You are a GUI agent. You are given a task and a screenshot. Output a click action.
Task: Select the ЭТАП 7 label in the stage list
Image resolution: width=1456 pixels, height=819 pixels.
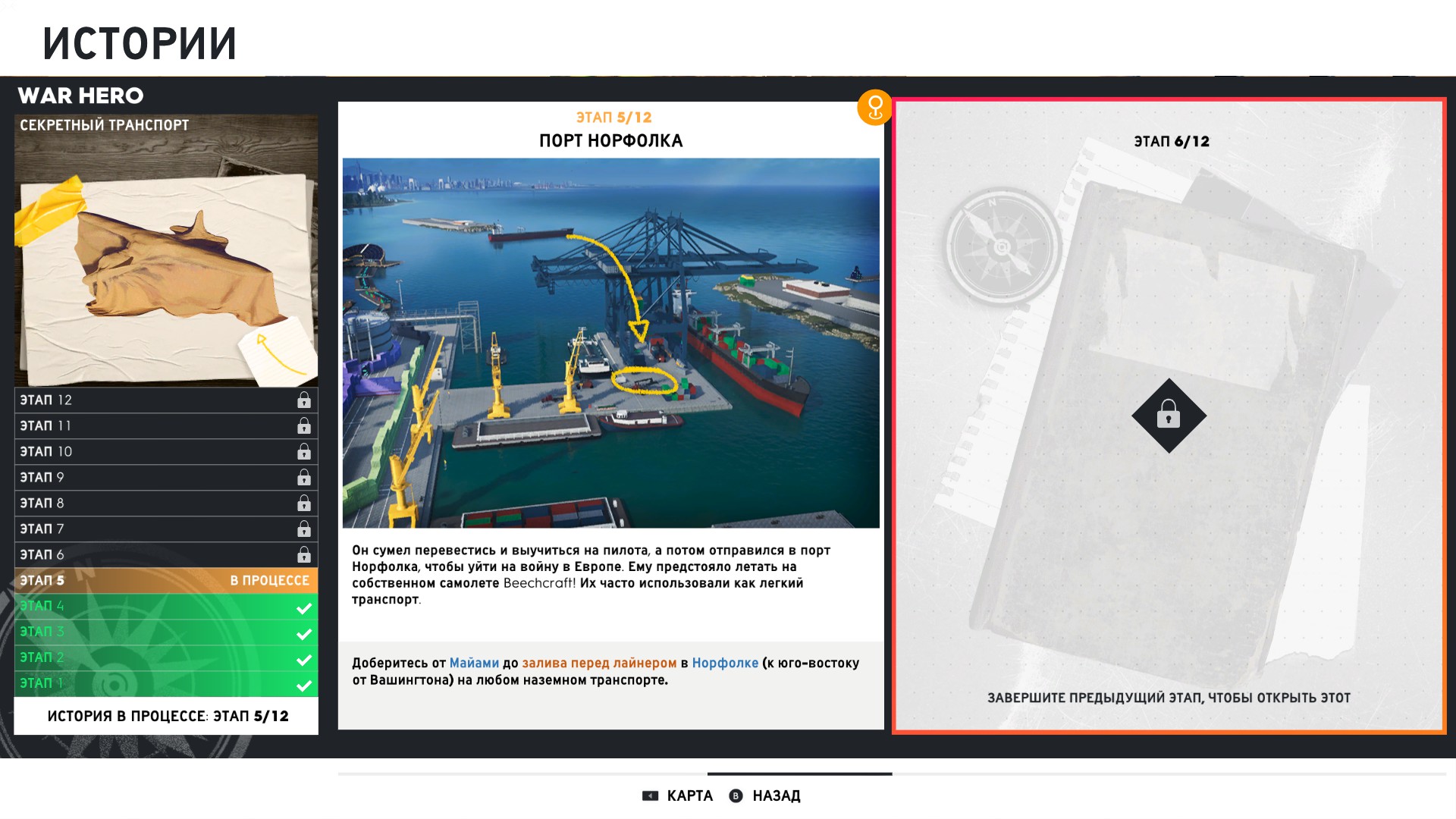click(x=42, y=529)
